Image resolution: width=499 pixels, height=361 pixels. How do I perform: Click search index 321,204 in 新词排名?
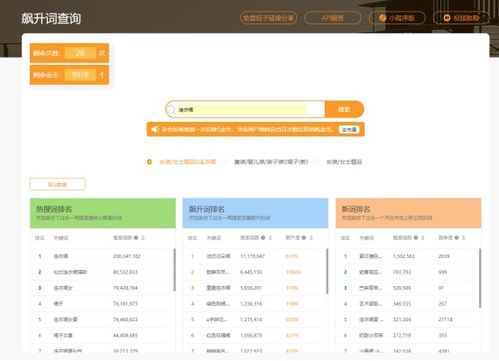pos(402,319)
